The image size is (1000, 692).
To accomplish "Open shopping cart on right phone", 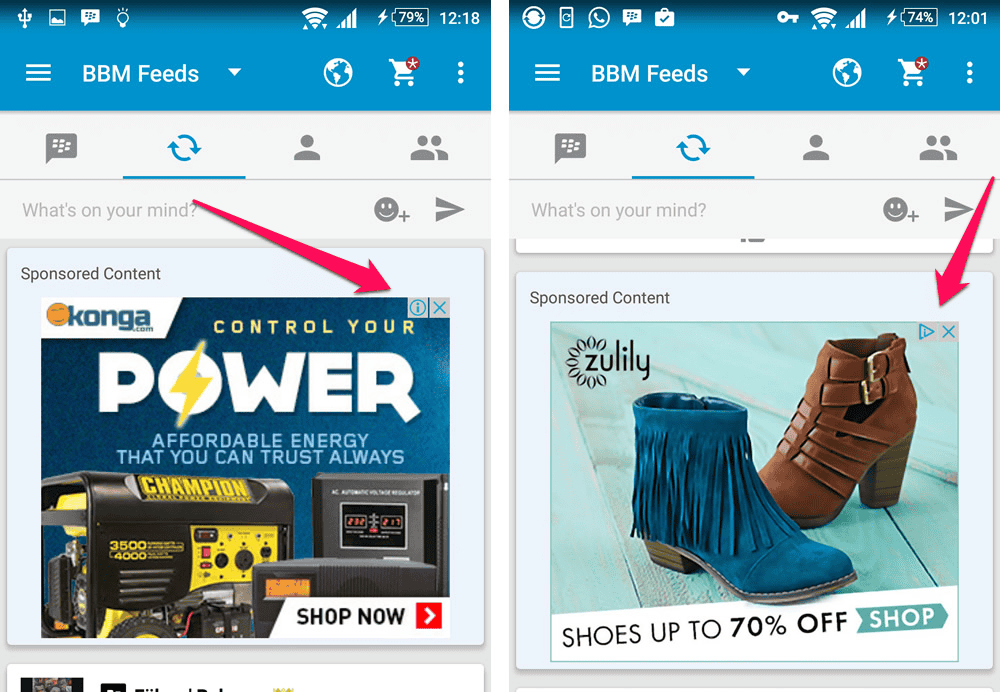I will tap(913, 72).
